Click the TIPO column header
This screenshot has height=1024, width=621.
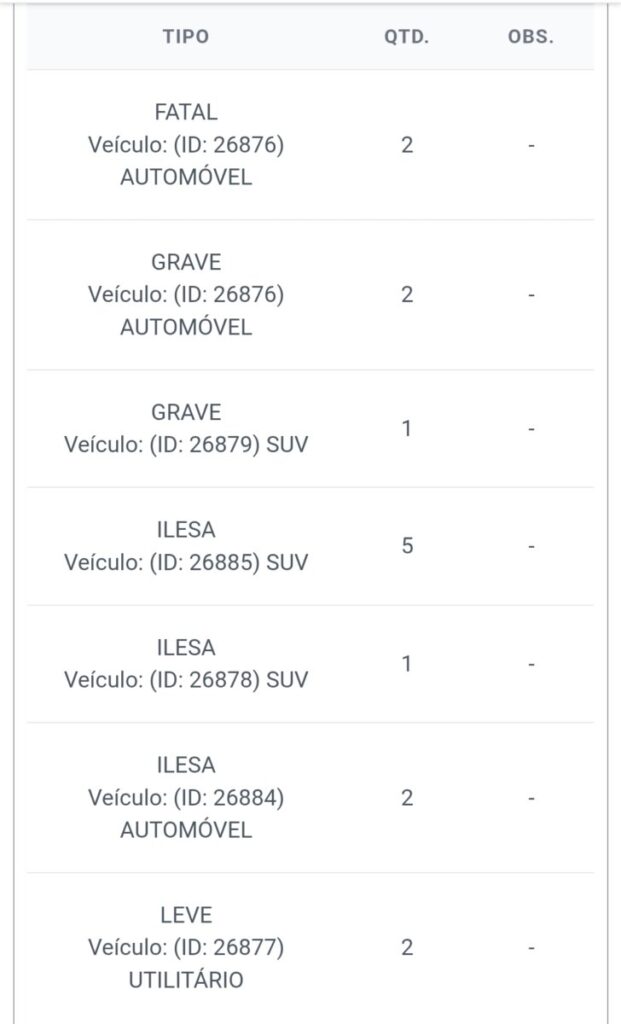(x=186, y=37)
